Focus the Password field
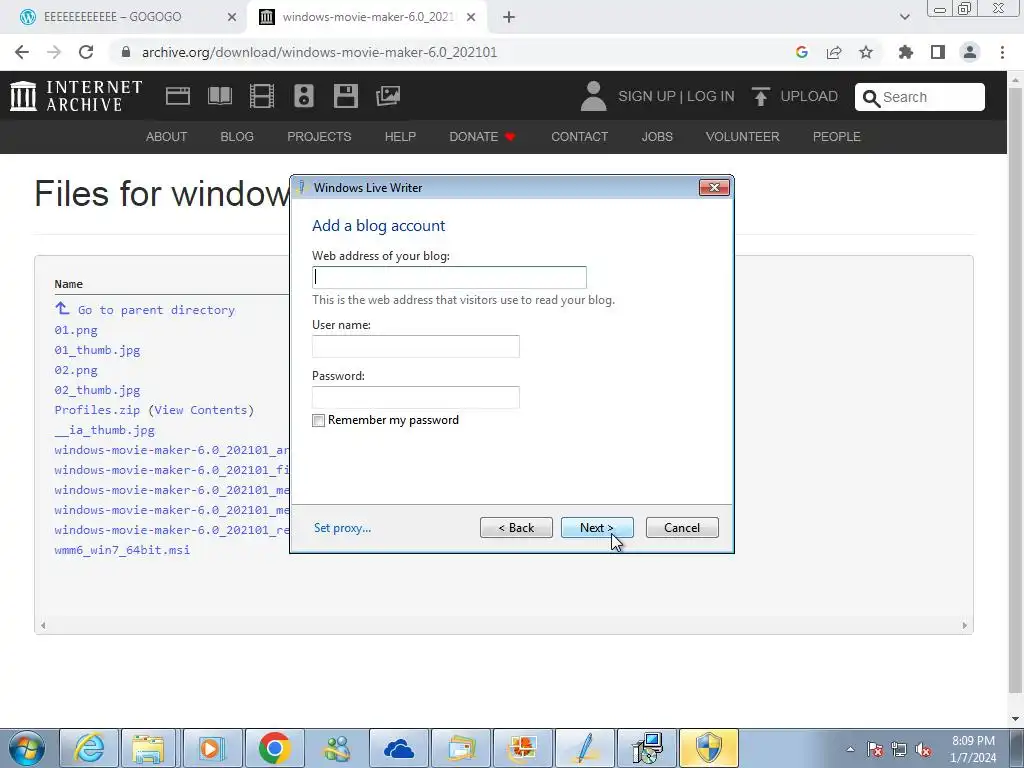The width and height of the screenshot is (1024, 768). pyautogui.click(x=416, y=397)
